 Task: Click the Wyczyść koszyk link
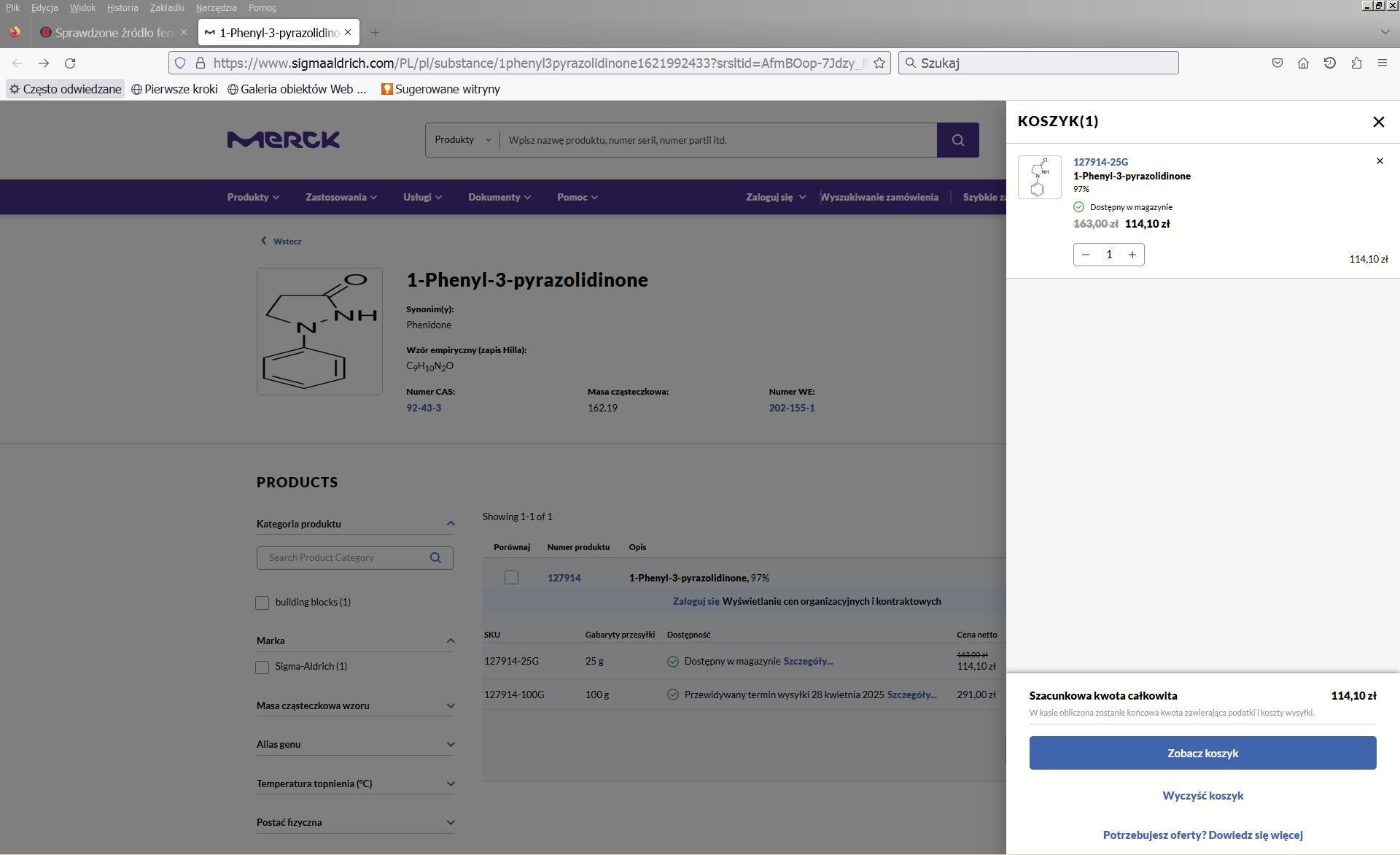pyautogui.click(x=1202, y=796)
